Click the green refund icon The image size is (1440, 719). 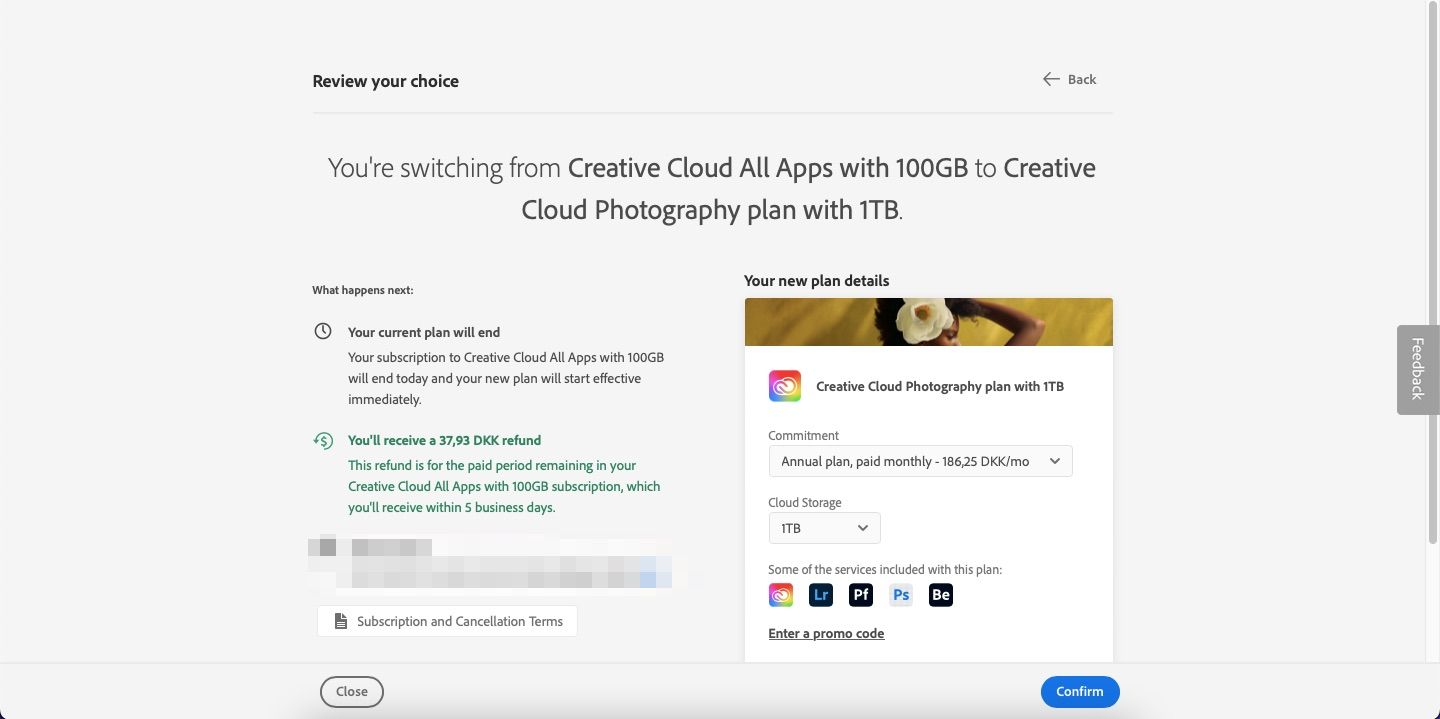click(x=323, y=440)
